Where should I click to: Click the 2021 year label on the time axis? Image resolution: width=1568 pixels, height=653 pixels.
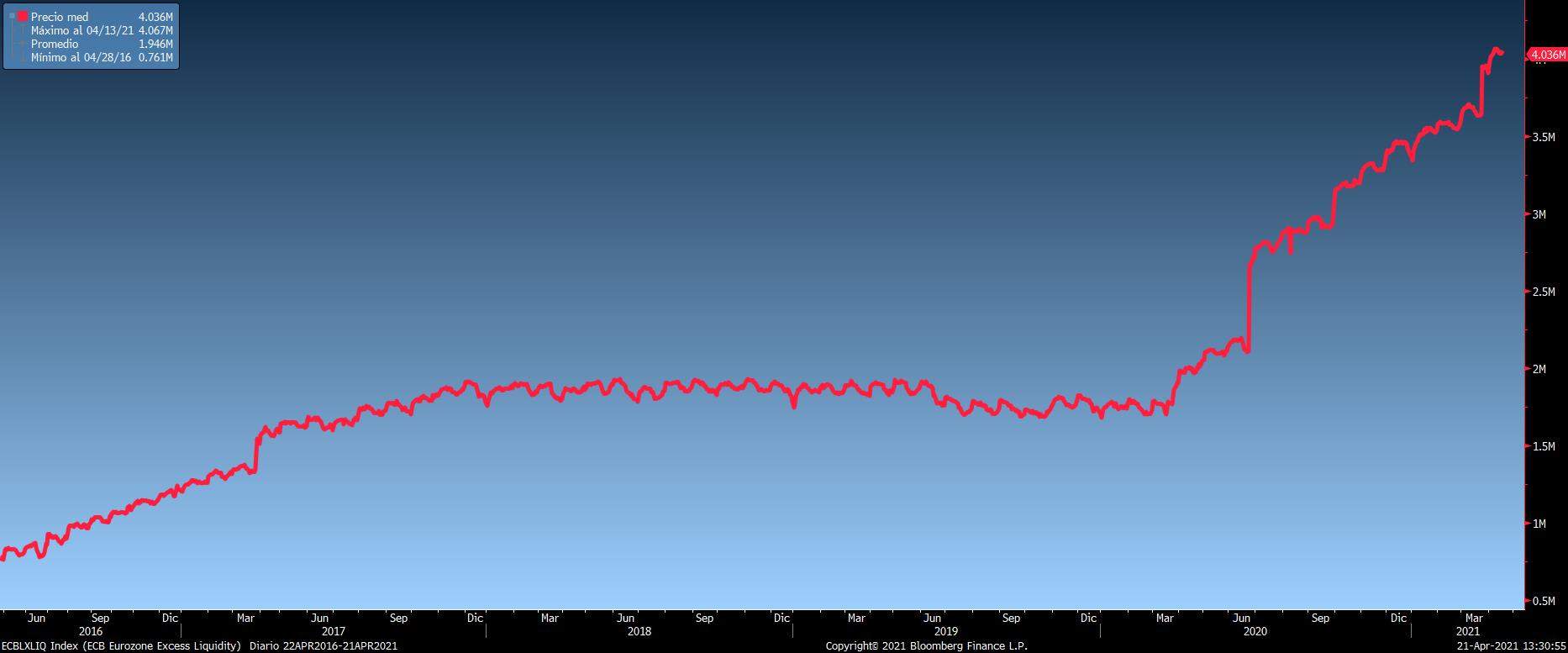pos(1467,631)
